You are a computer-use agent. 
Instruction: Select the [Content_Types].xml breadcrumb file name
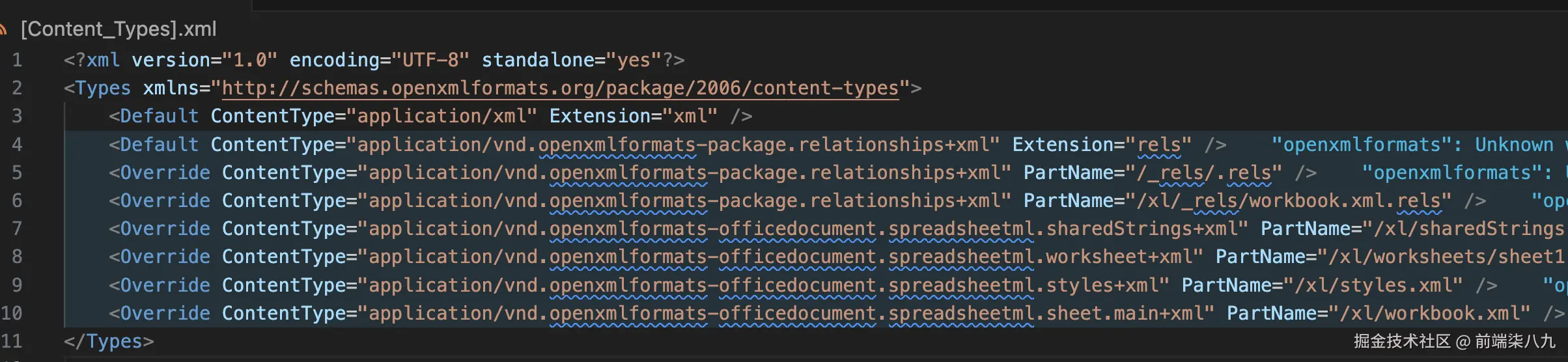tap(119, 29)
